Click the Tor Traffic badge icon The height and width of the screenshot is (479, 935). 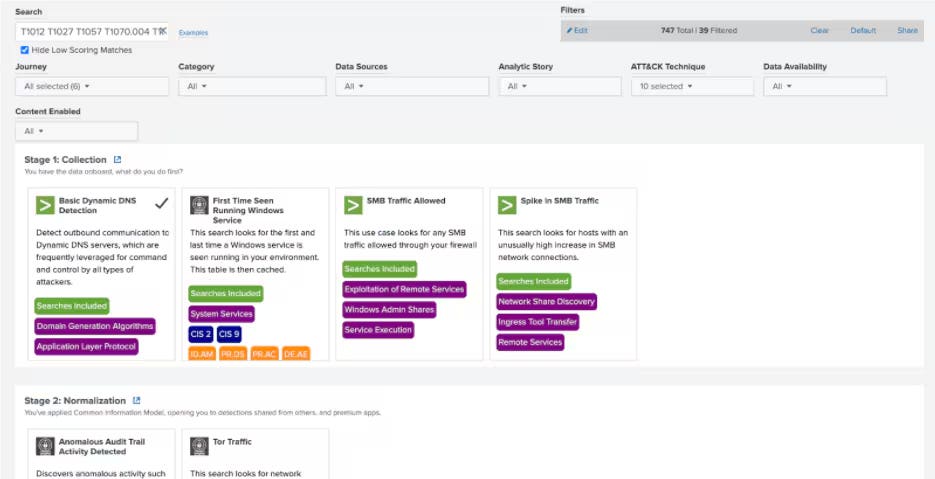point(199,446)
